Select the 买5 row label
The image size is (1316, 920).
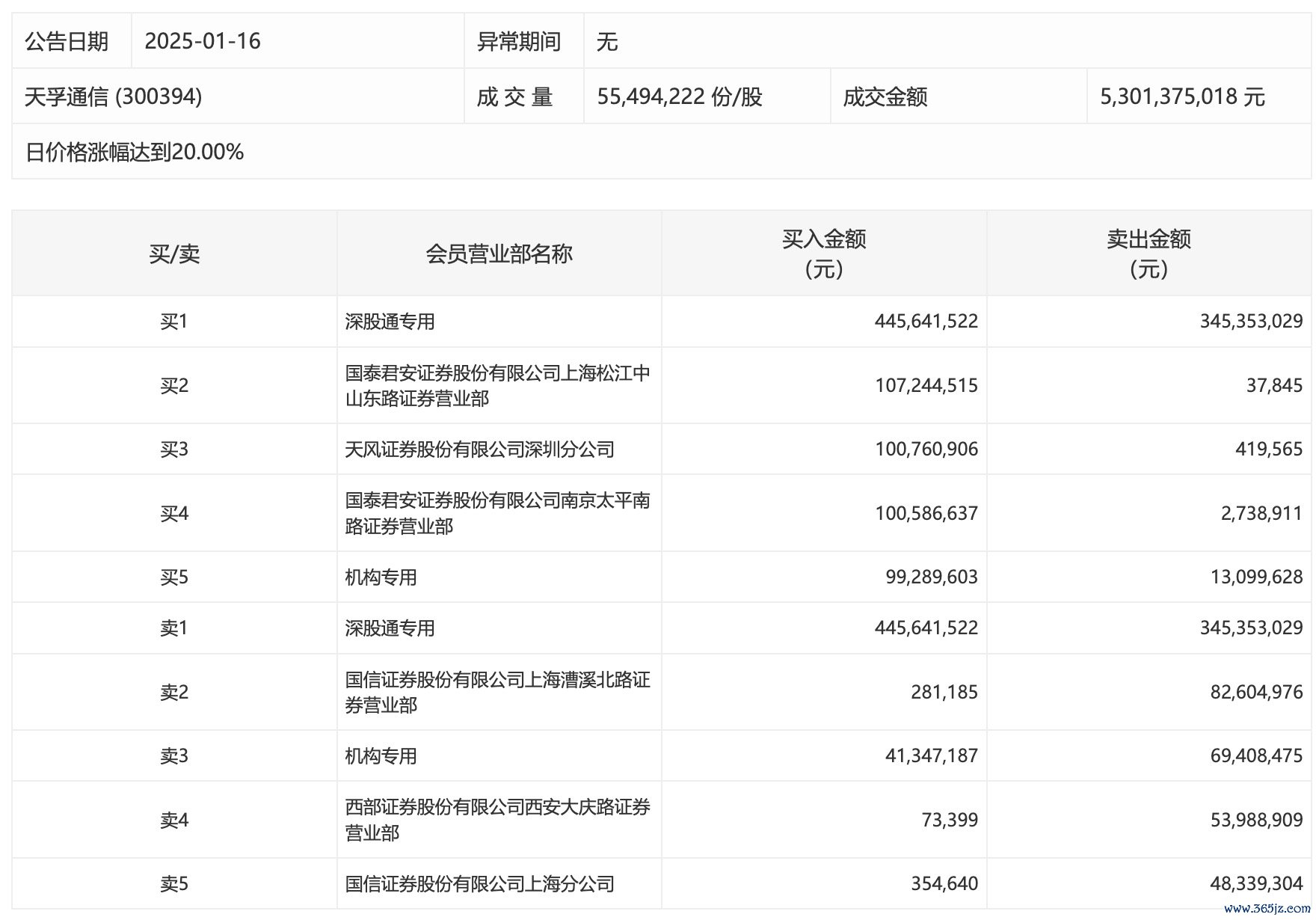174,577
